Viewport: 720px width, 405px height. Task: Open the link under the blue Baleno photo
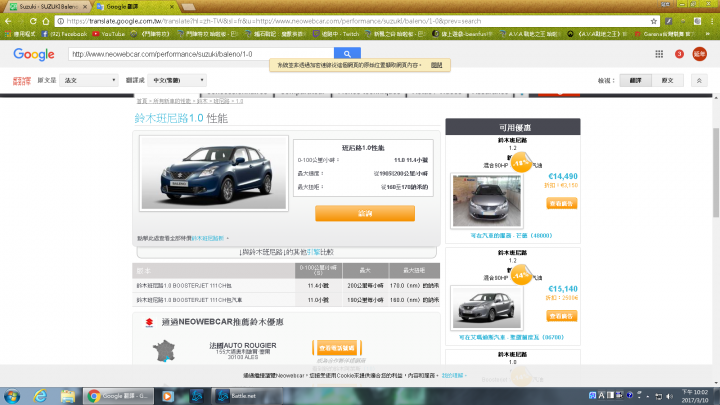(x=208, y=238)
